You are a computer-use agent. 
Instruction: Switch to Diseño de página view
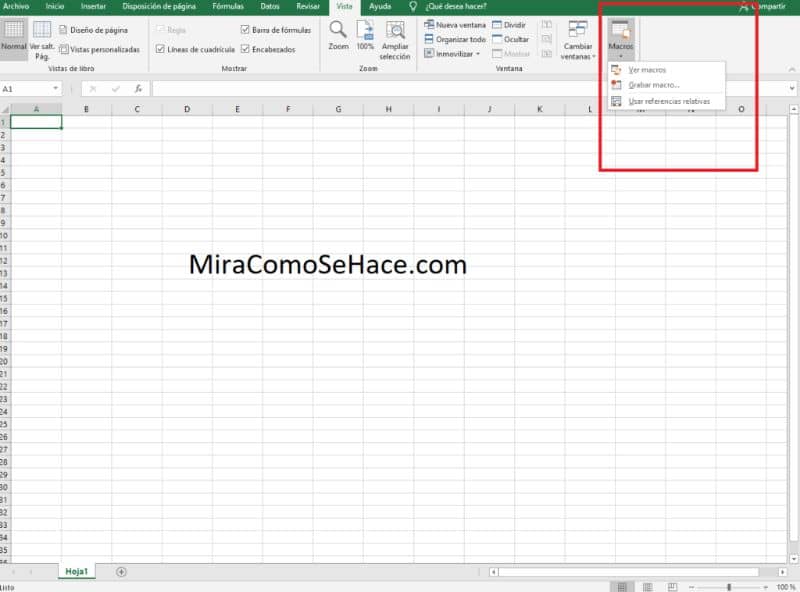93,30
